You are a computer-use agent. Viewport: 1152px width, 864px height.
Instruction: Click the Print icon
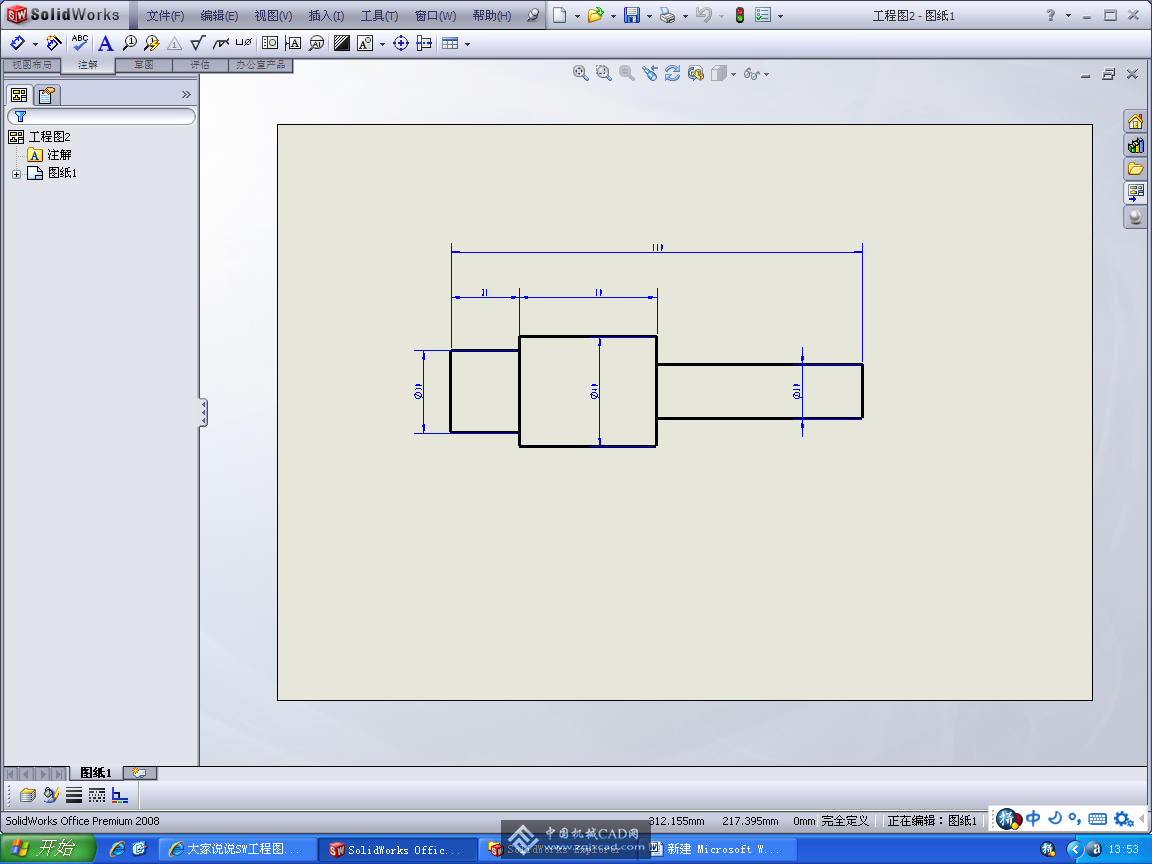[x=667, y=15]
